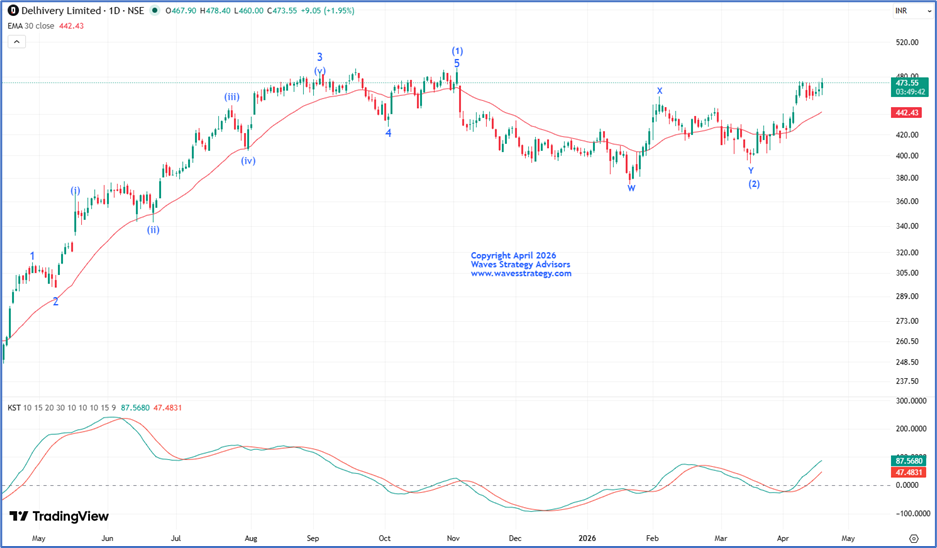Click the 237.50 price scale label
The image size is (937, 548).
(x=907, y=381)
